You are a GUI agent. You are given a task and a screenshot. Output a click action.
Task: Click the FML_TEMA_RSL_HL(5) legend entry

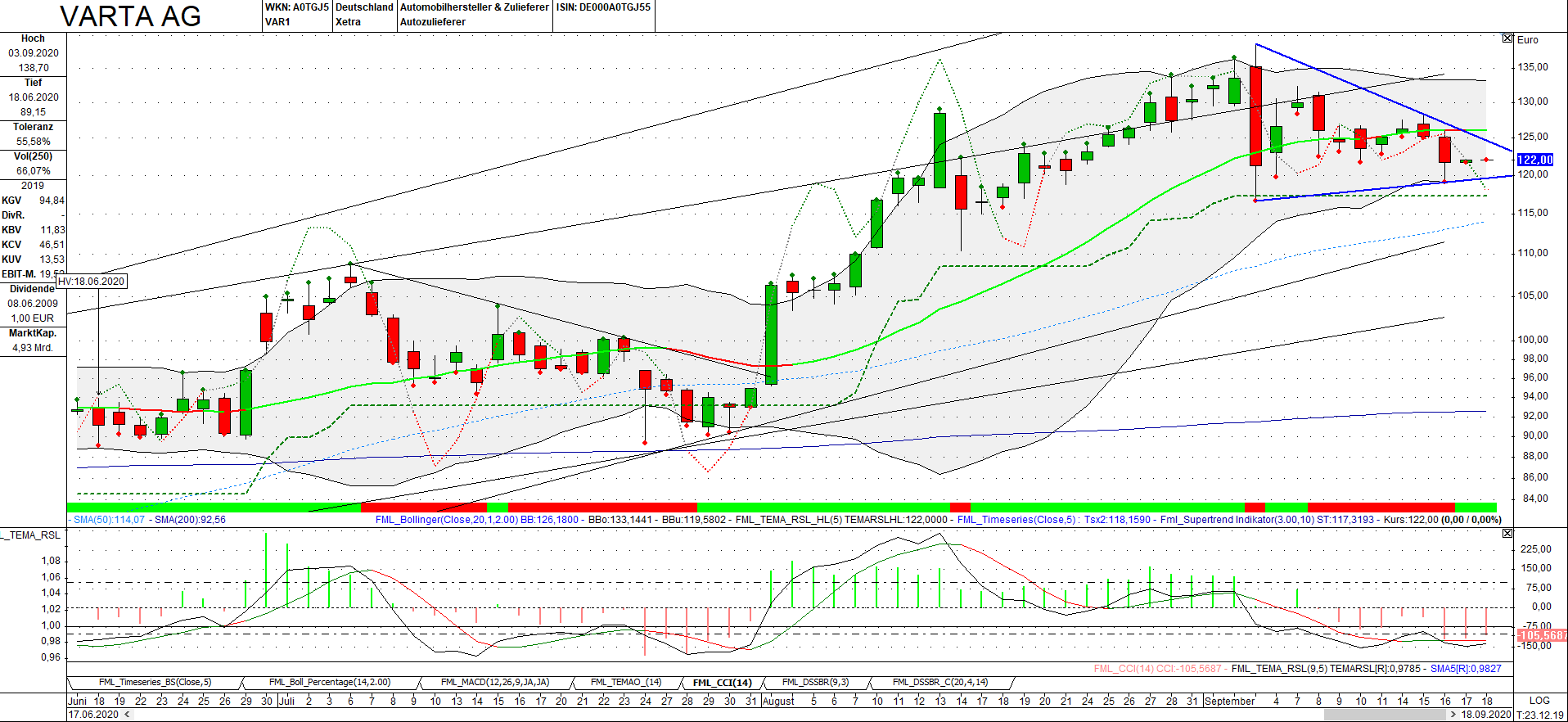pyautogui.click(x=788, y=520)
